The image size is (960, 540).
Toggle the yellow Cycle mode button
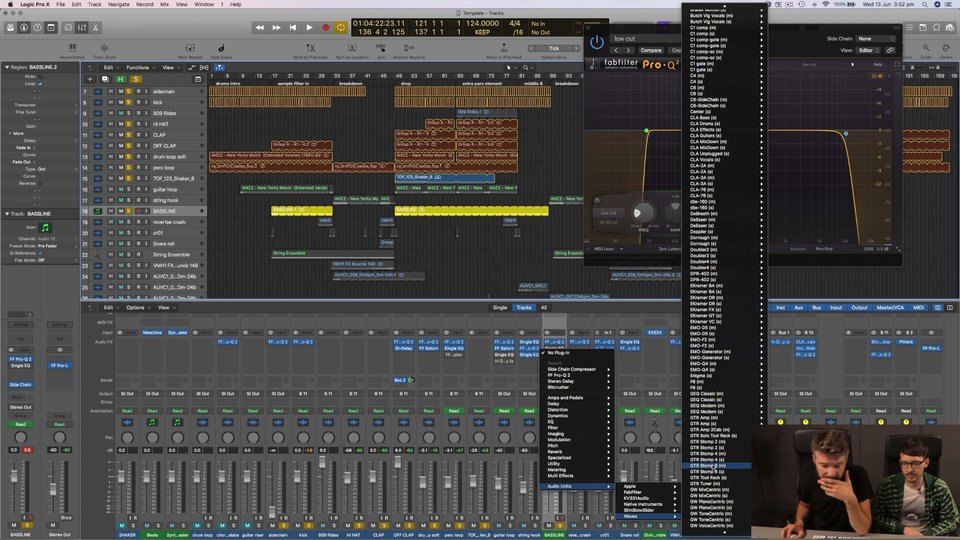(x=341, y=28)
